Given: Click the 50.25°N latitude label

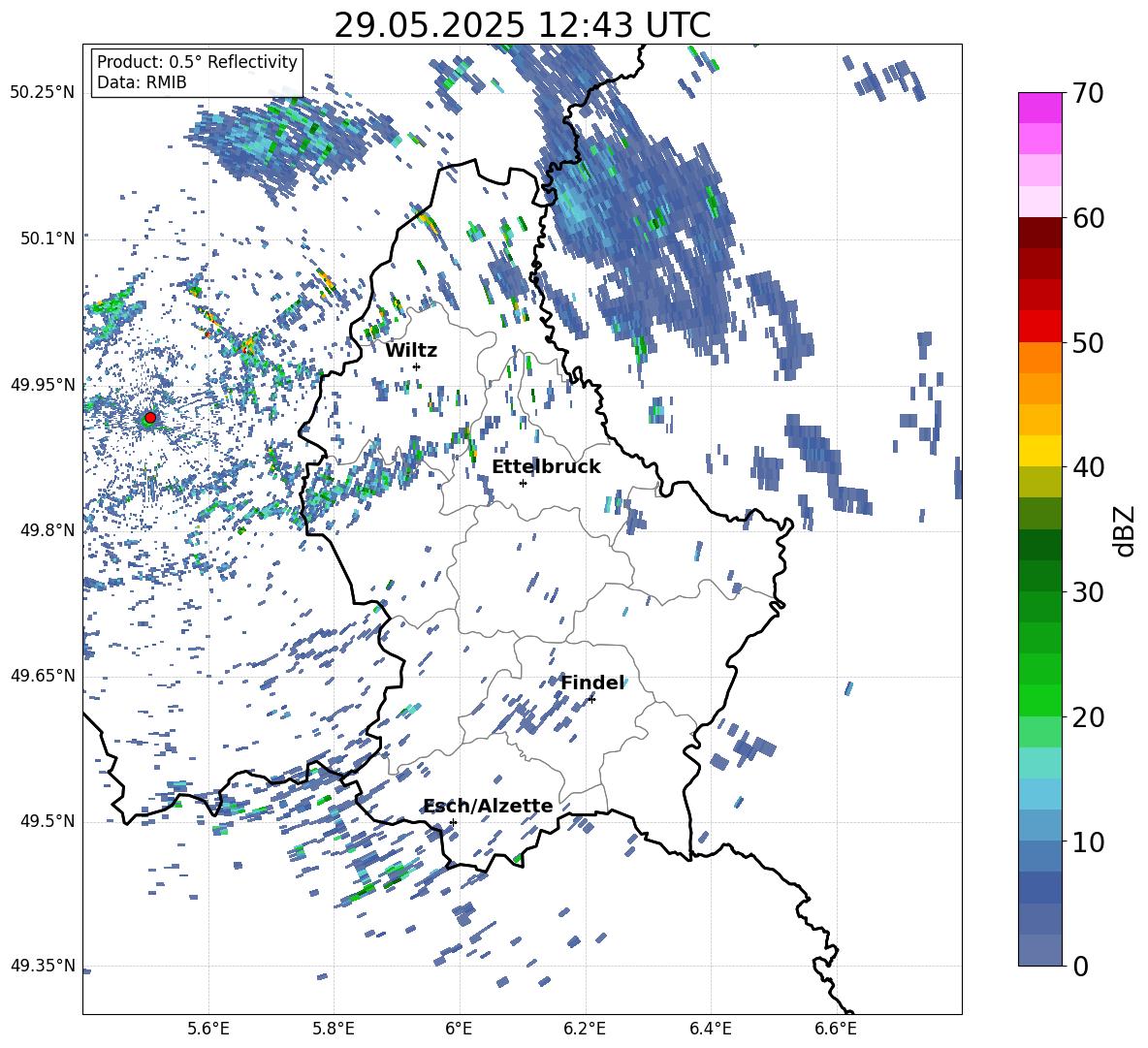Looking at the screenshot, I should [43, 93].
